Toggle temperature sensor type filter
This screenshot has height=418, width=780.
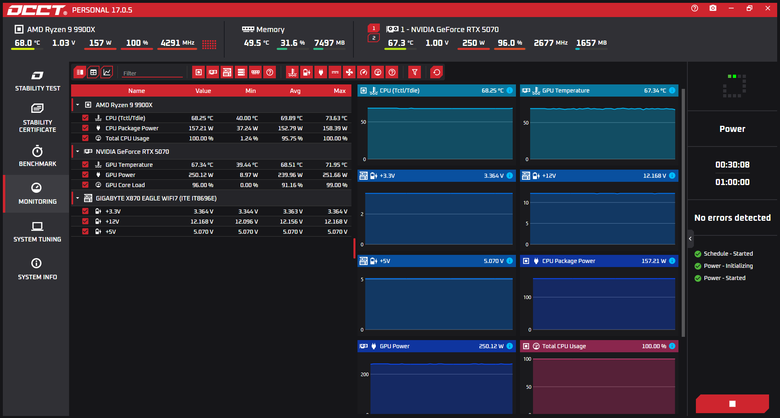(292, 73)
